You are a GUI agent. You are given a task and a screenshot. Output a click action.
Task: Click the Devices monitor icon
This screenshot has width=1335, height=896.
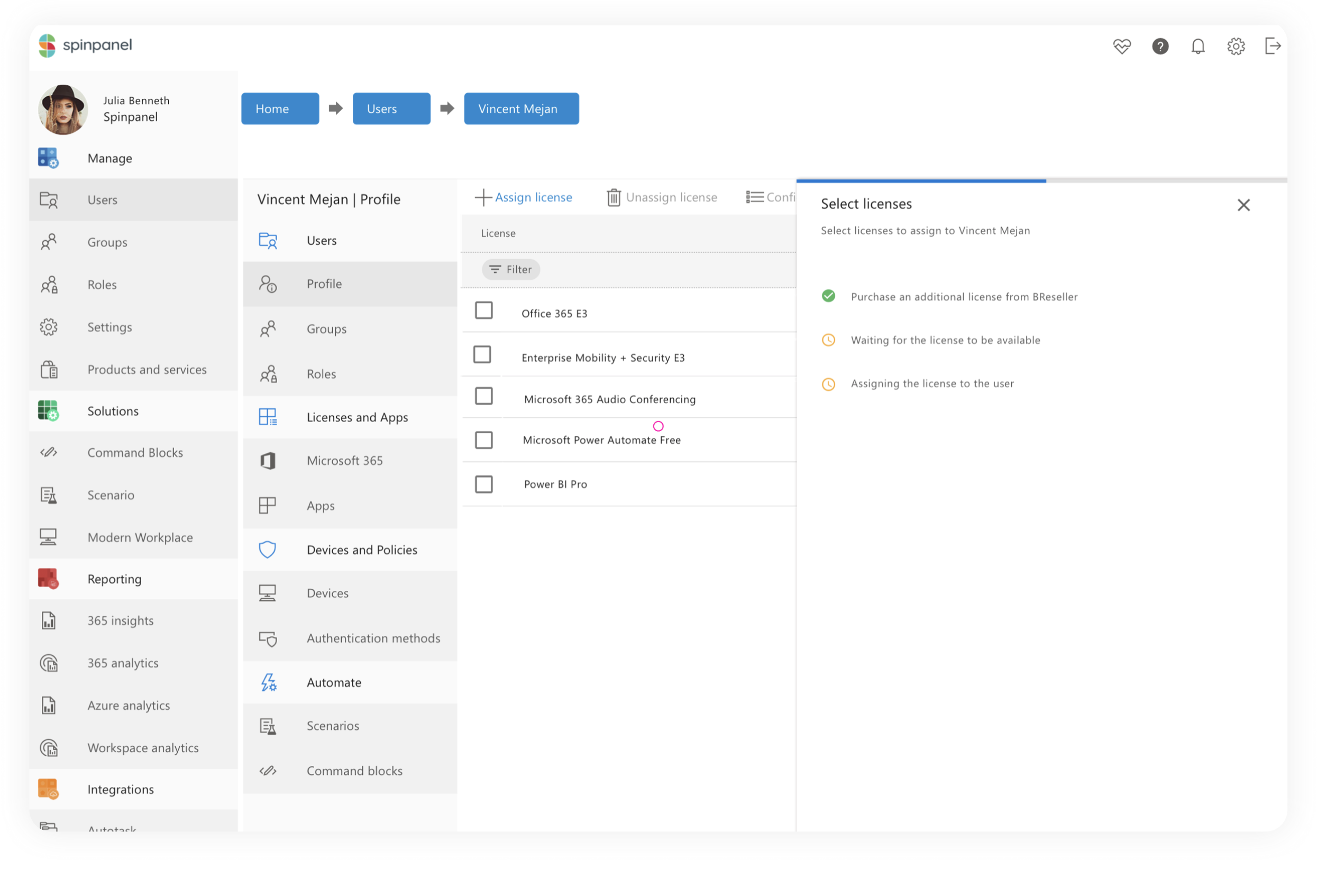[x=267, y=592]
